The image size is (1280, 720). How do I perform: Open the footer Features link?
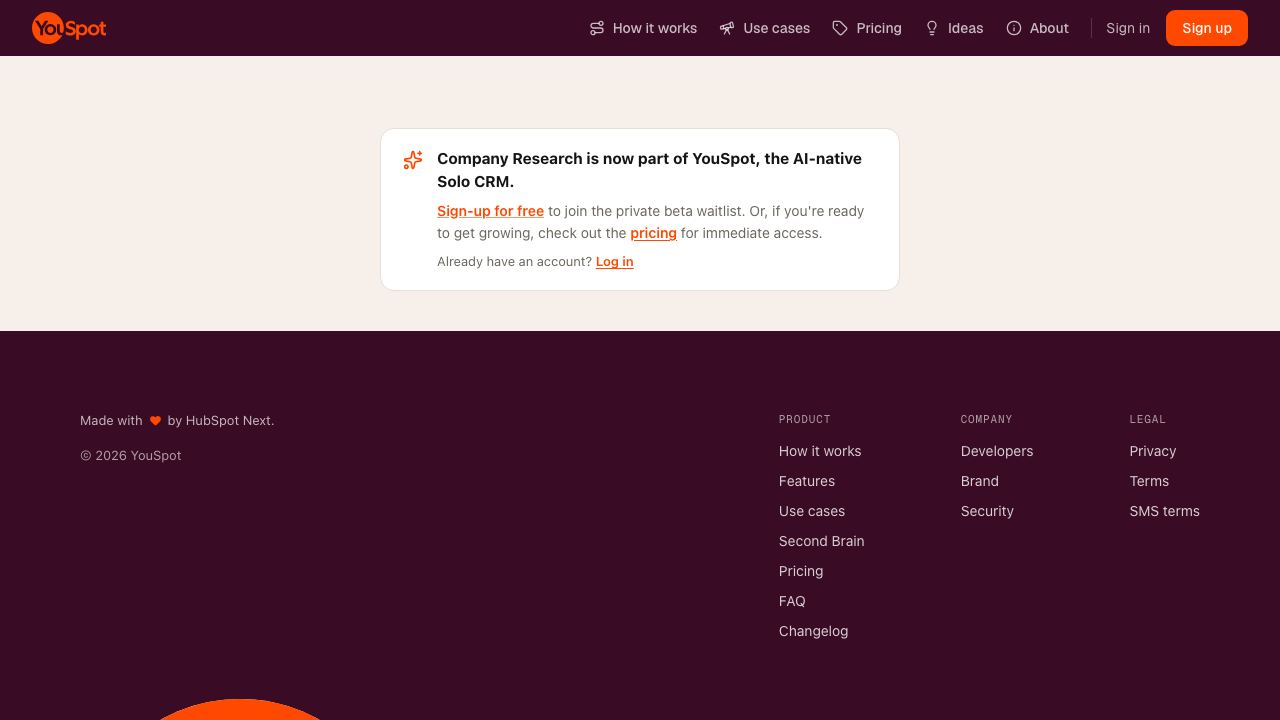[807, 481]
